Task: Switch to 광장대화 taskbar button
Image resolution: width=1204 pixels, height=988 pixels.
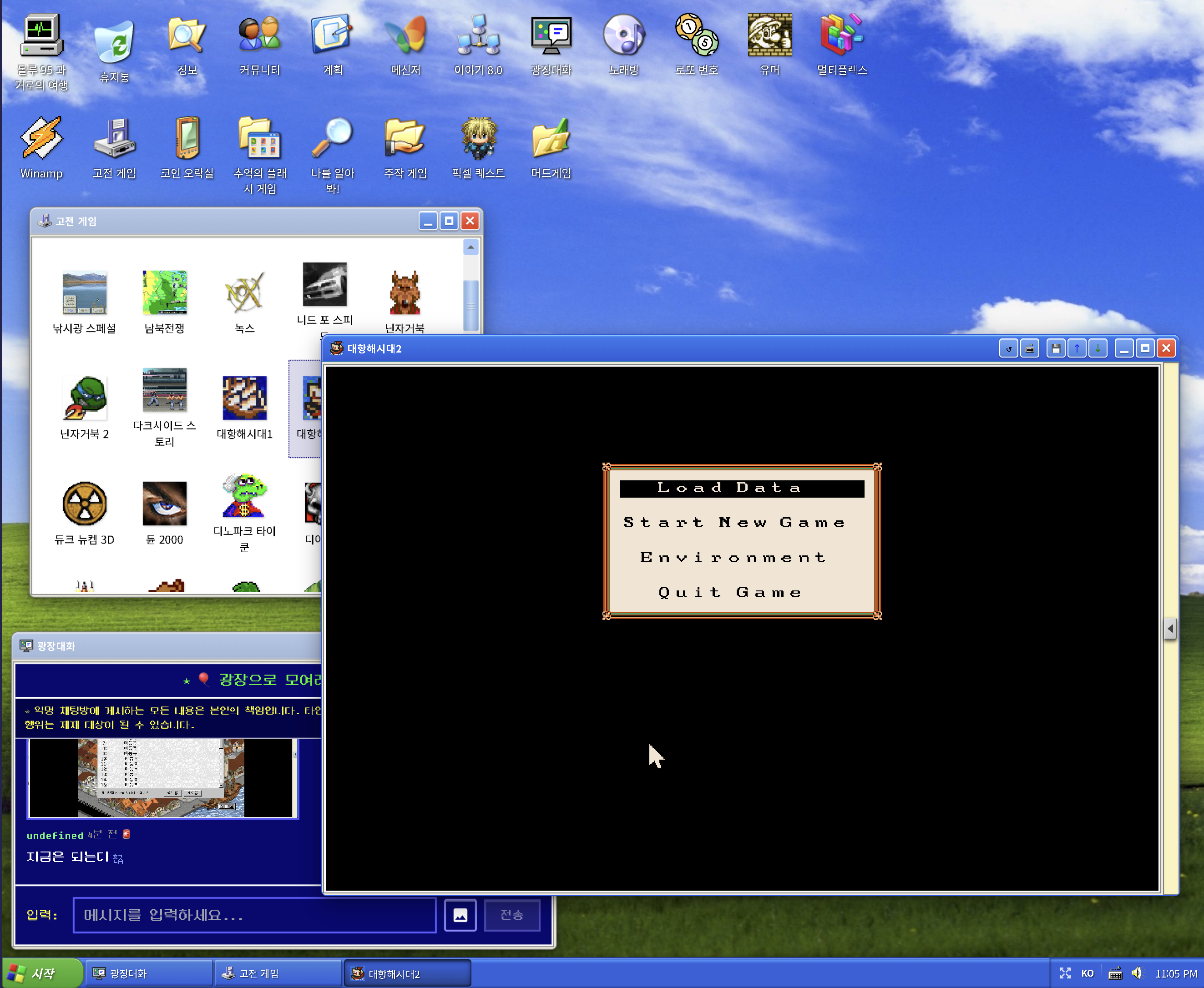Action: [149, 974]
